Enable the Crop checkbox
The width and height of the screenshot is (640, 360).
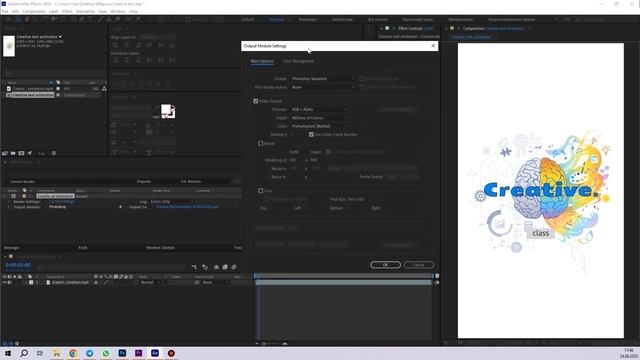[260, 191]
